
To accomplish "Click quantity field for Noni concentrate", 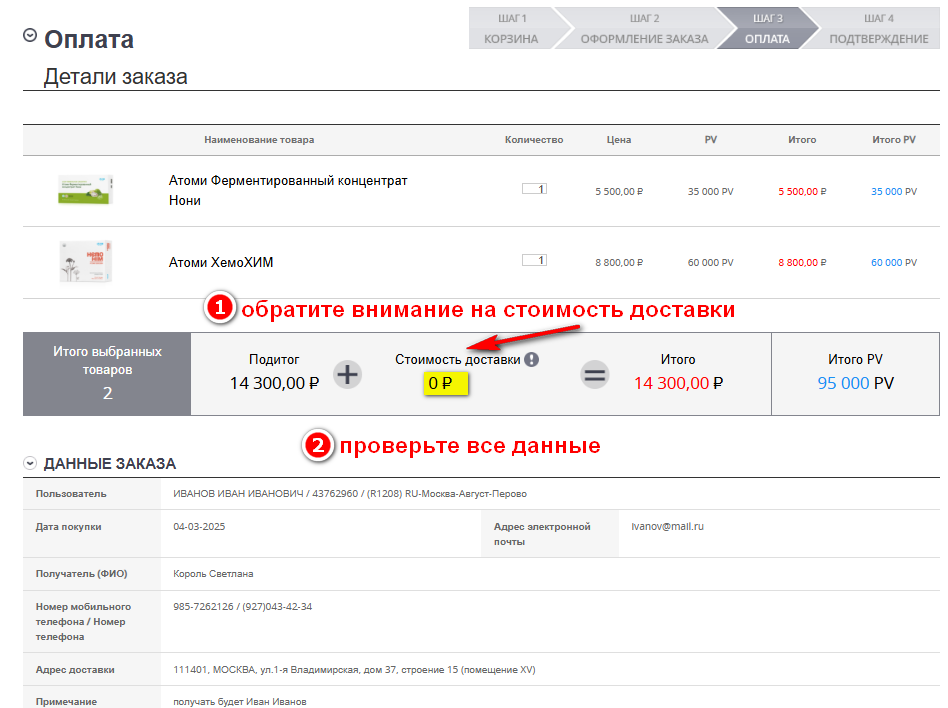I will pyautogui.click(x=534, y=189).
